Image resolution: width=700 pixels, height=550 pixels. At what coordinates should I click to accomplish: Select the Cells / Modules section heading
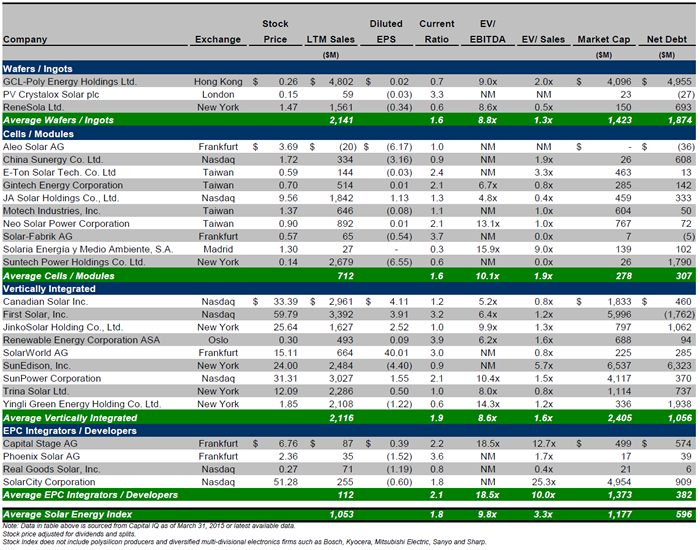click(38, 134)
